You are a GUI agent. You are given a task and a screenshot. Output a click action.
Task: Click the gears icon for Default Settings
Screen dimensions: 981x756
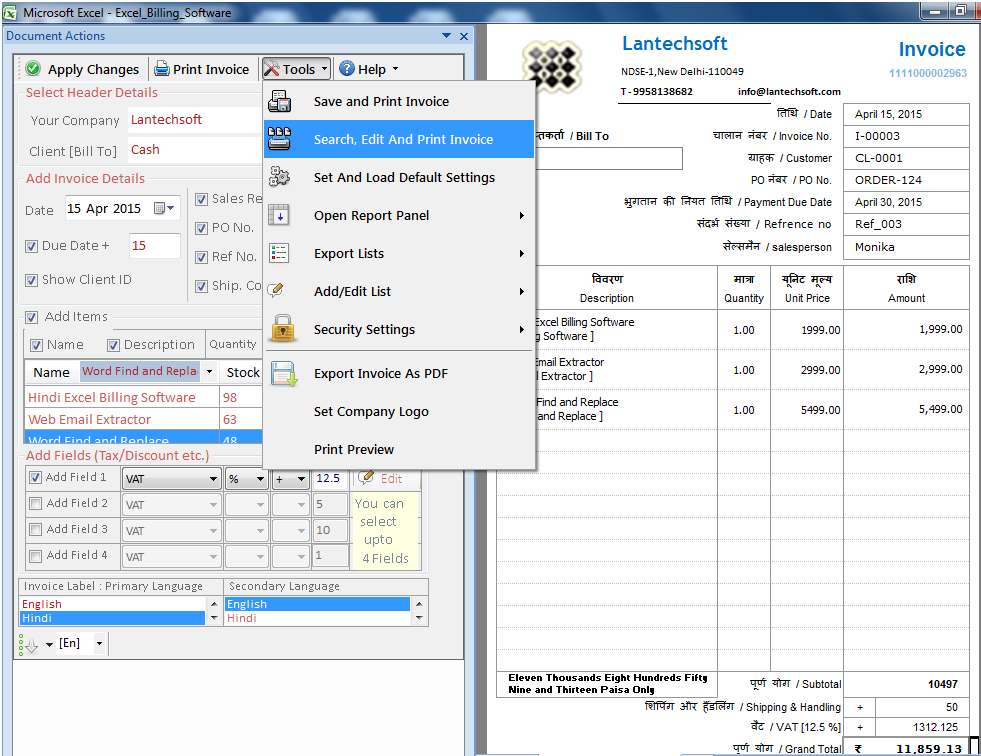tap(279, 177)
